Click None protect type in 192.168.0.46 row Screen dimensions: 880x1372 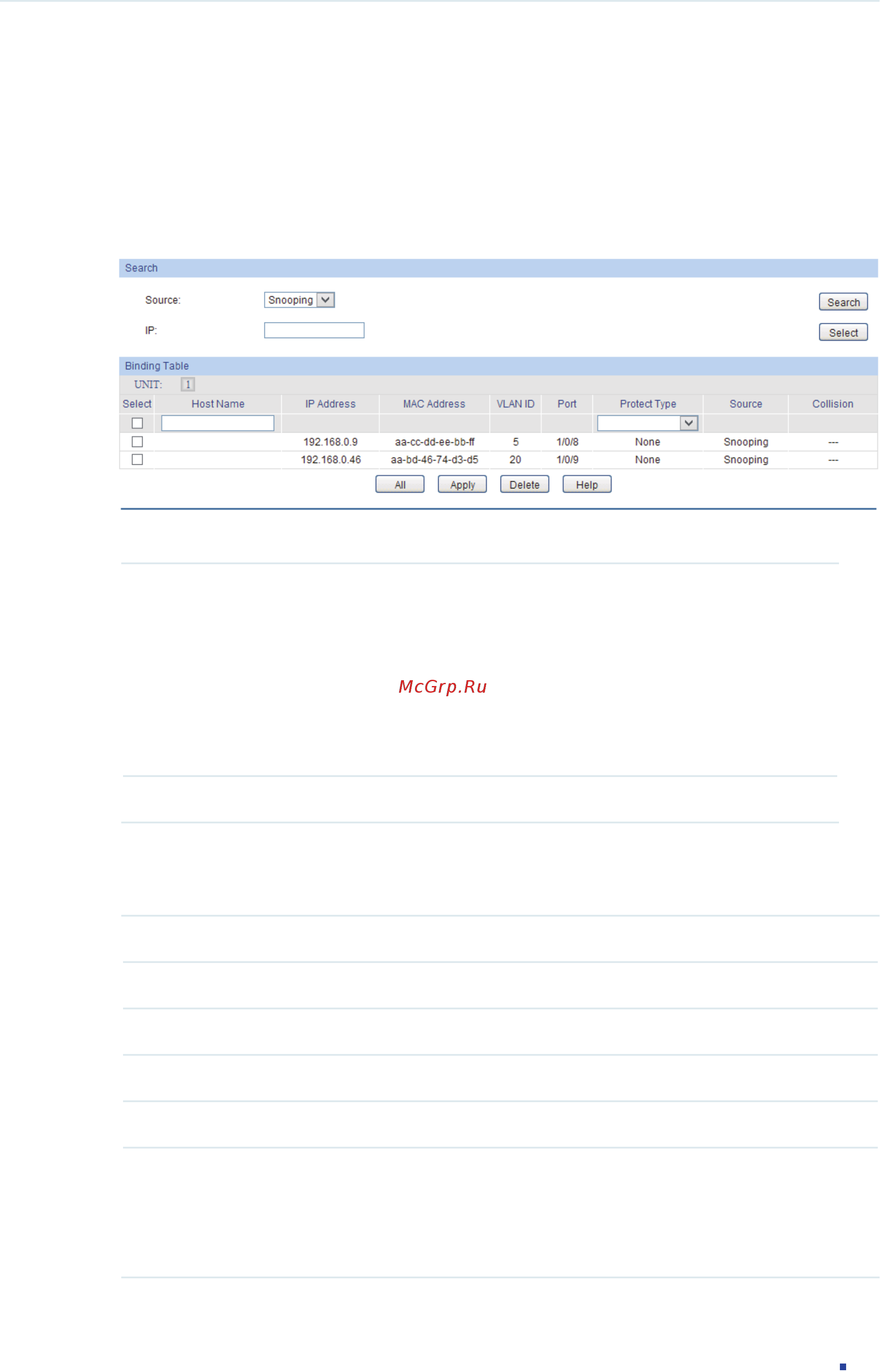tap(647, 459)
